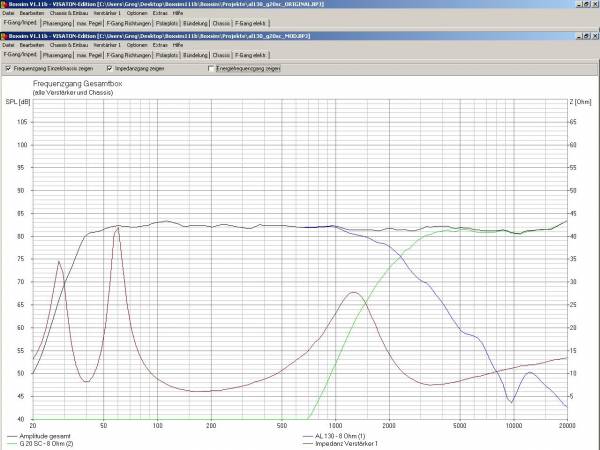
Task: Select 'F-Gang/Imped.' tab in MOD window
Action: coord(20,54)
